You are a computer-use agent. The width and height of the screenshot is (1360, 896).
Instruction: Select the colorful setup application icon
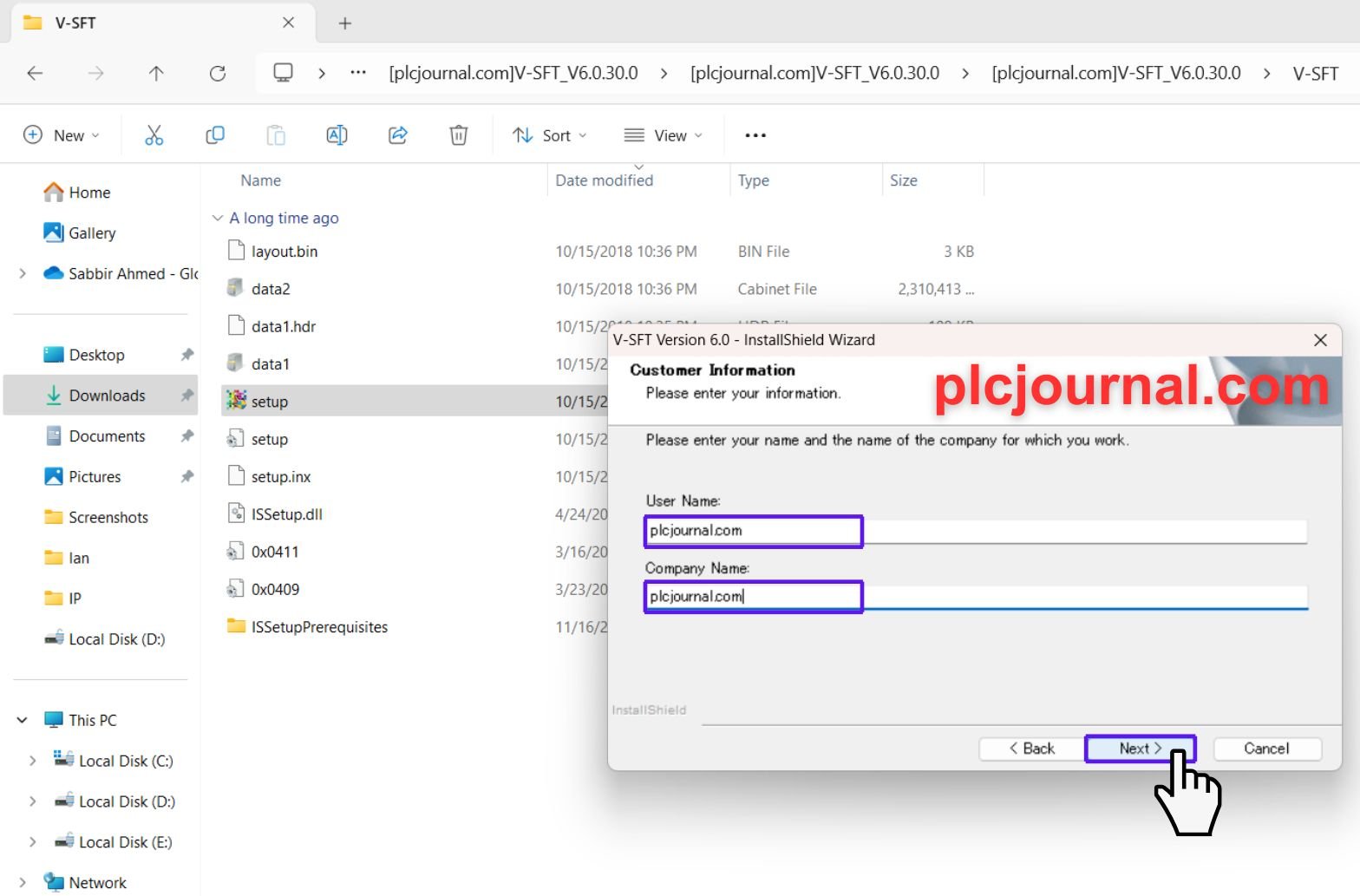236,400
